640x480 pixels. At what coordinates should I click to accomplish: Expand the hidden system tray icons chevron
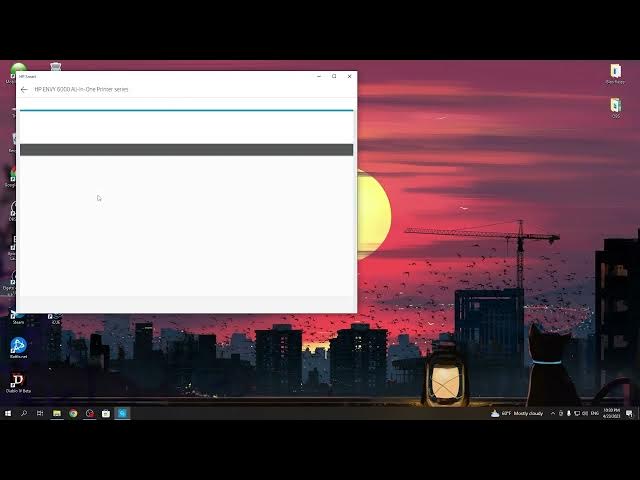(552, 413)
